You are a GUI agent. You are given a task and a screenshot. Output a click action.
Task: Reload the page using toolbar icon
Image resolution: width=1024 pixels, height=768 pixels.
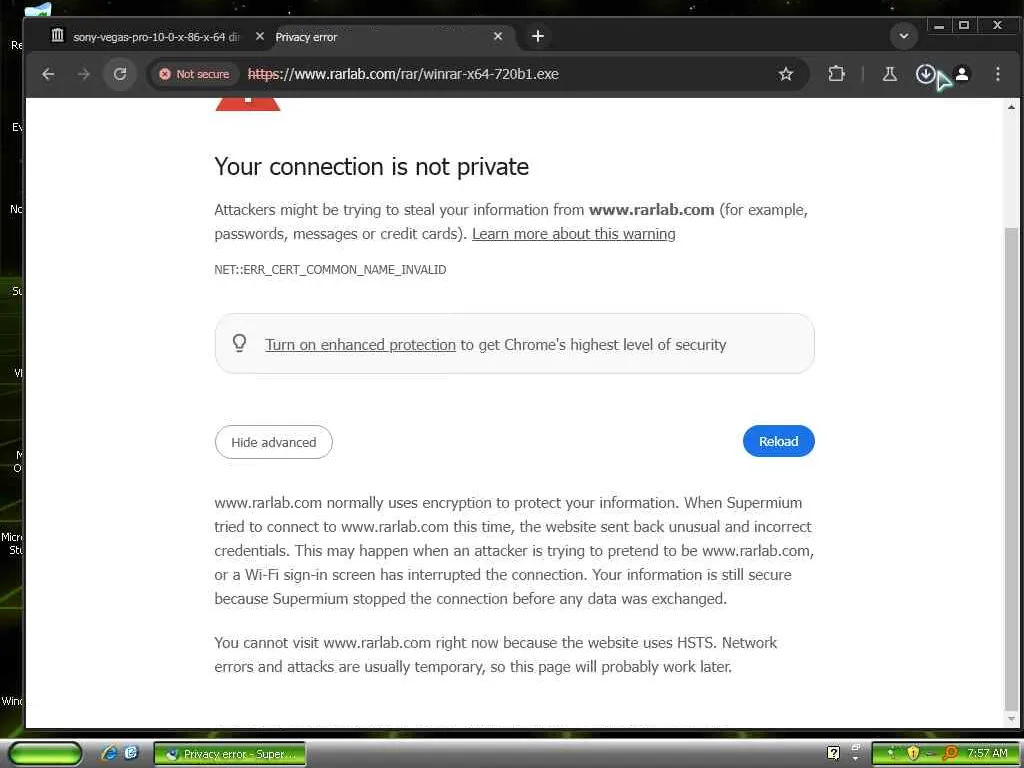point(120,74)
